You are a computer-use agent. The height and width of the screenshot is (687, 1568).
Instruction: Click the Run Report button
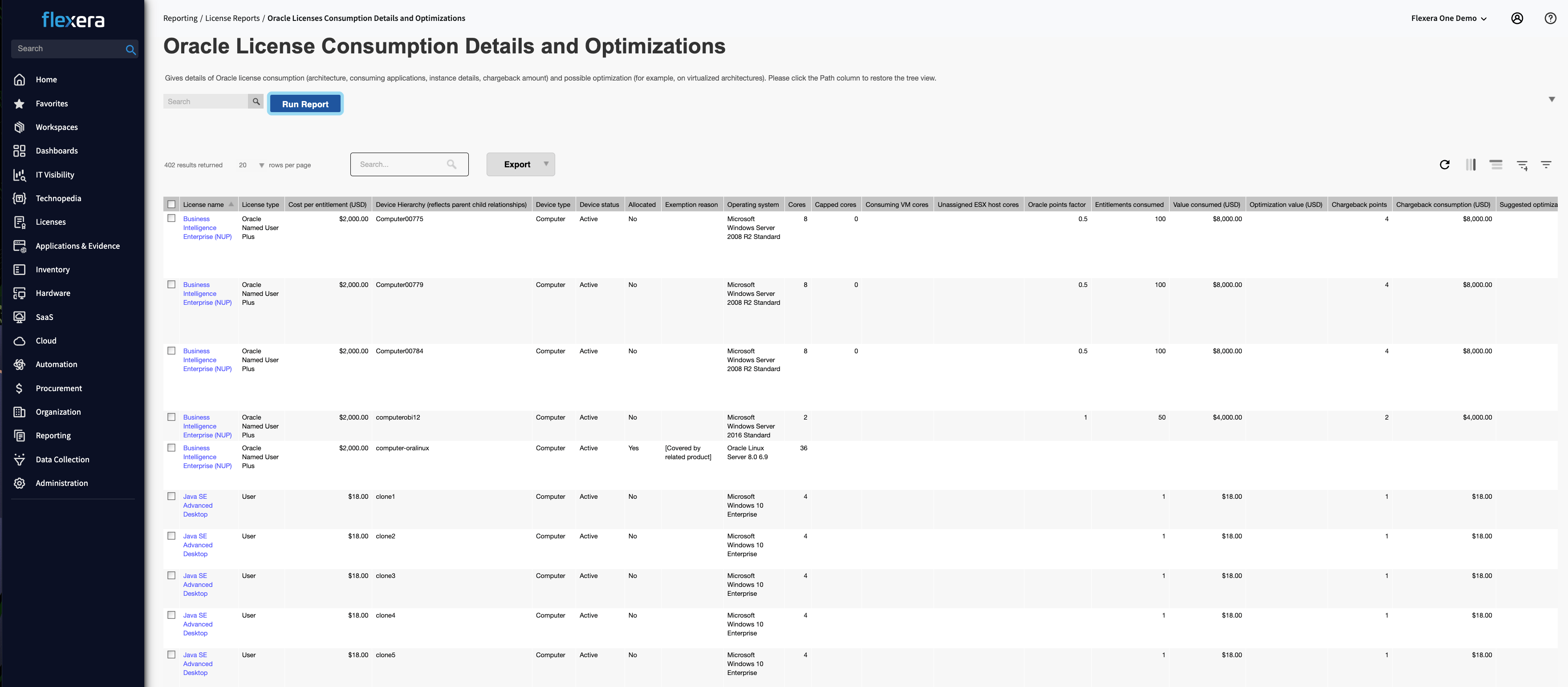[305, 104]
